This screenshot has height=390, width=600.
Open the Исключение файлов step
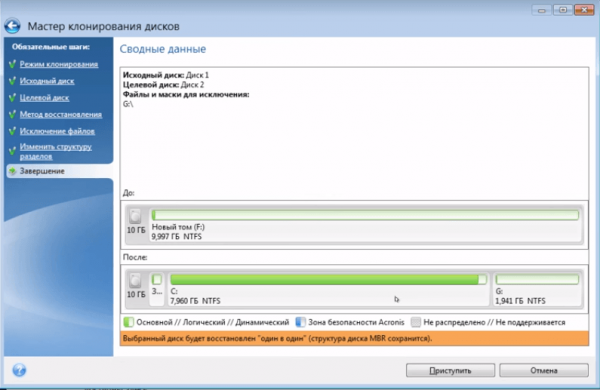[57, 131]
